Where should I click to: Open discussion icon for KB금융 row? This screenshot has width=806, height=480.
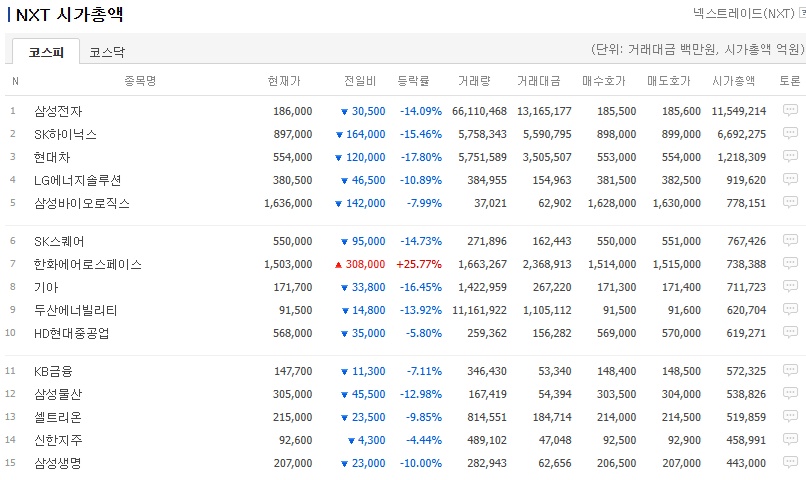click(x=790, y=370)
